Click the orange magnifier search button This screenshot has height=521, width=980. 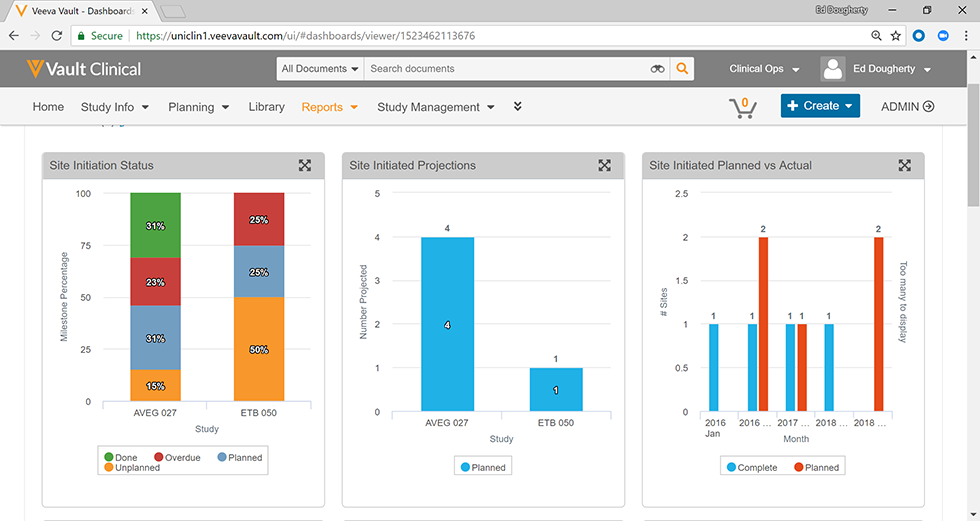682,69
